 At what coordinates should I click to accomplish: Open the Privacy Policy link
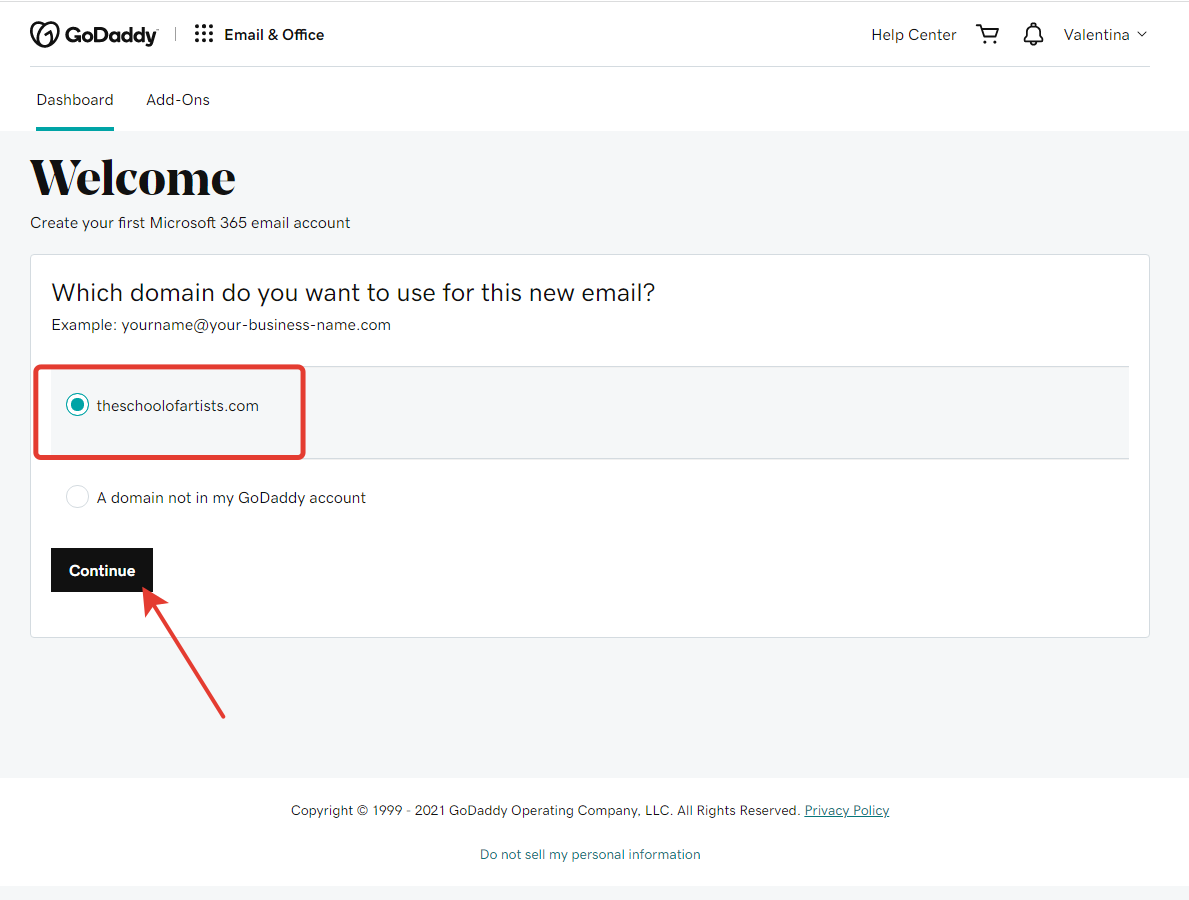pyautogui.click(x=846, y=811)
